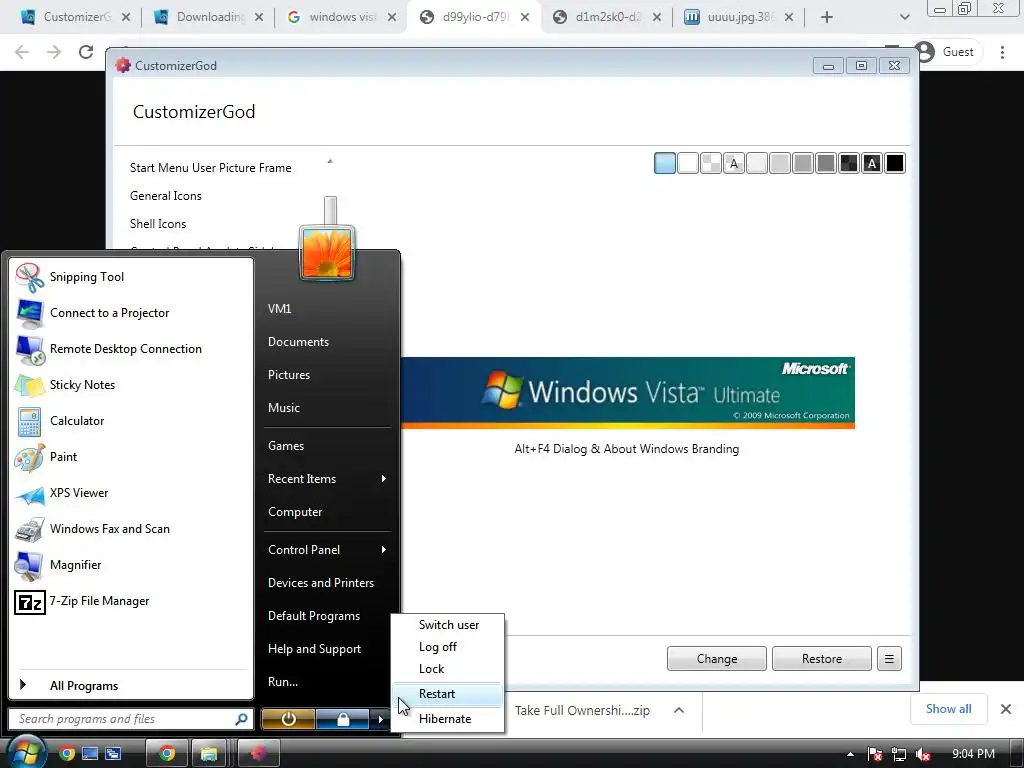This screenshot has height=768, width=1024.
Task: Choose Restart from the power menu
Action: pos(448,694)
